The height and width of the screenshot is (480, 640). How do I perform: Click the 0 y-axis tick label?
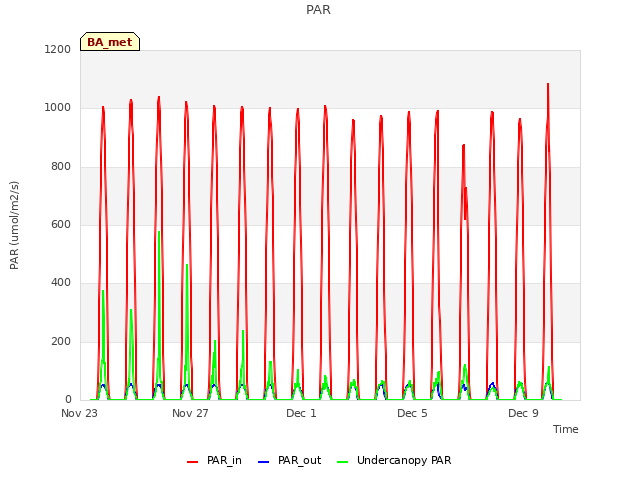coord(68,400)
